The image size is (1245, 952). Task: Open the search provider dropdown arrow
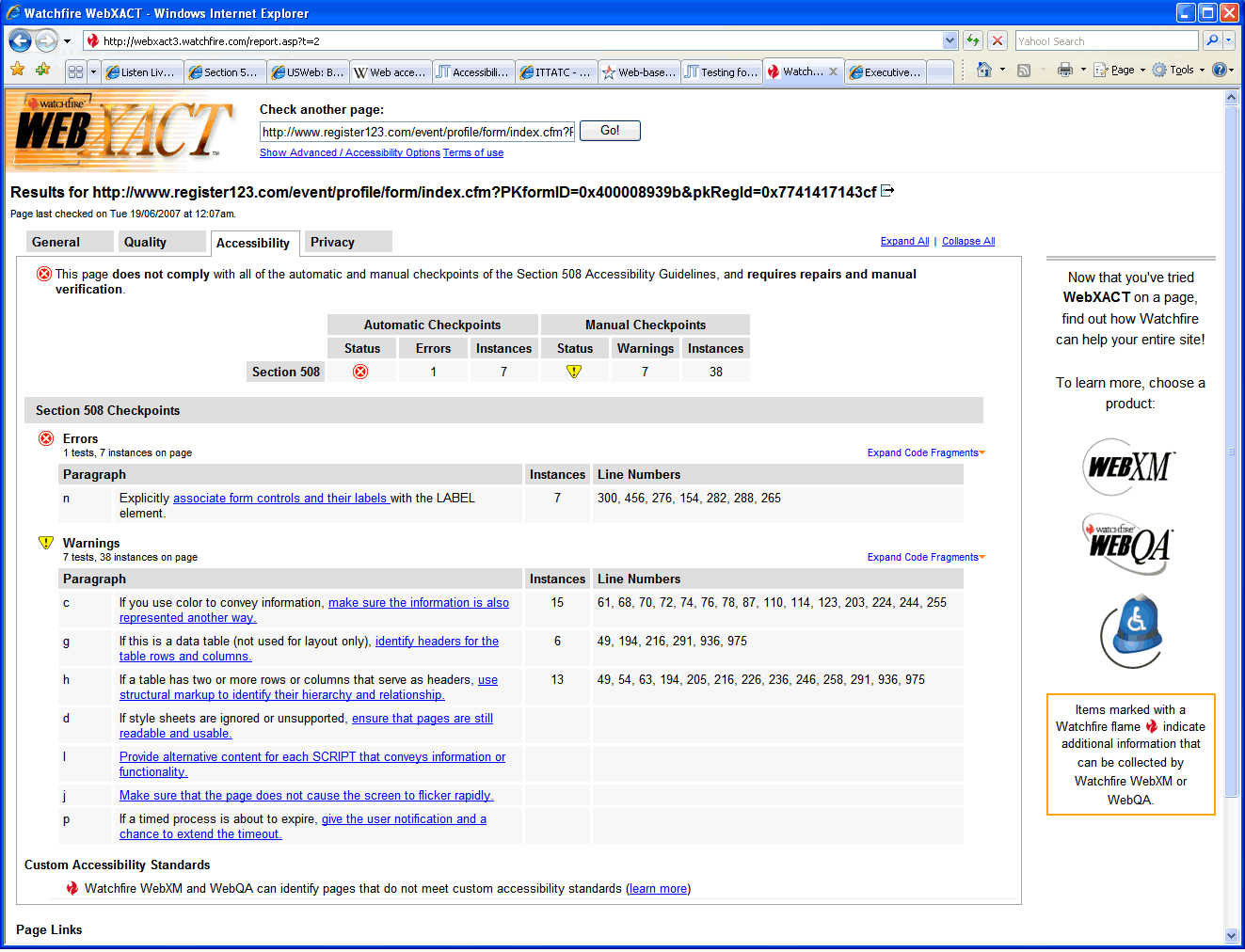[1228, 40]
